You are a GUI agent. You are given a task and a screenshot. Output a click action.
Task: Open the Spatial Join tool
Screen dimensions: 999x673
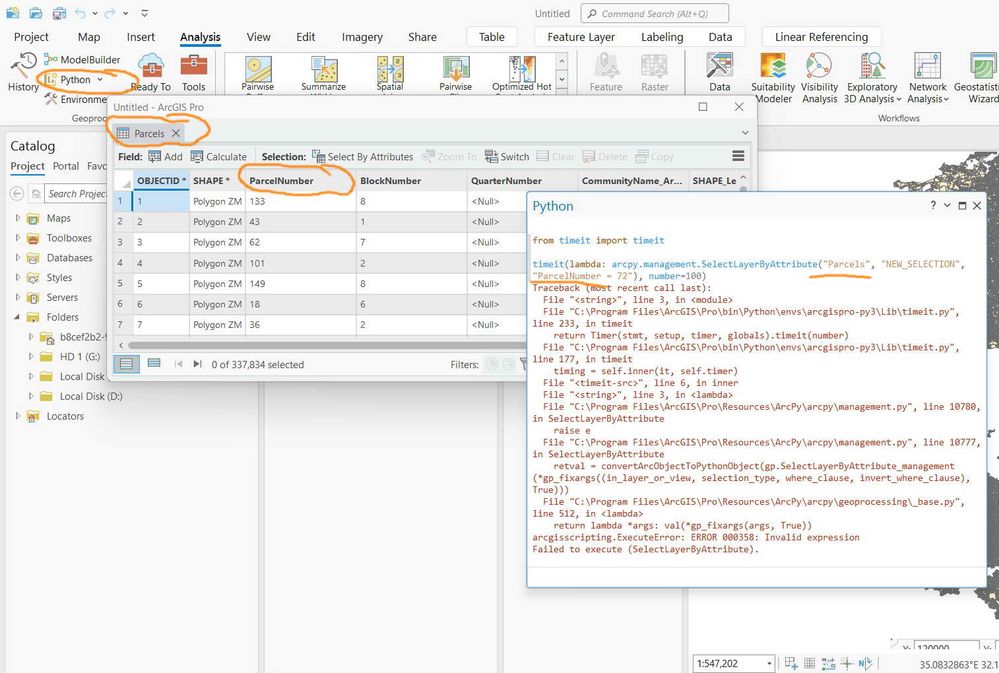(x=390, y=74)
